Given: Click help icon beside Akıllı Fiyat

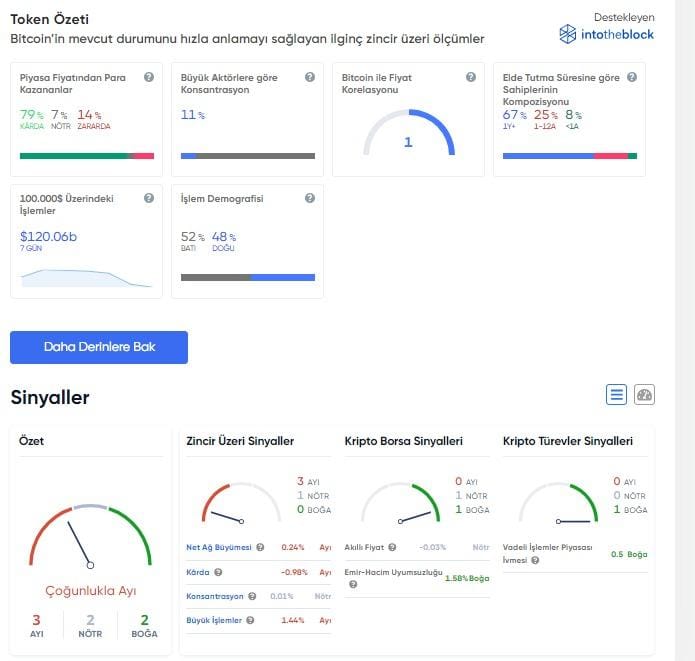Looking at the screenshot, I should pos(392,547).
